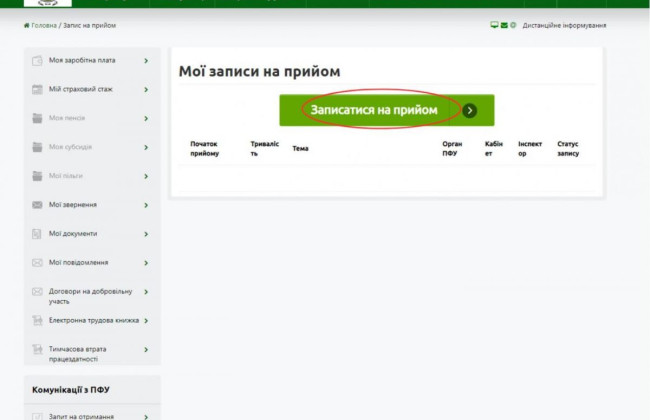
Task: Click the monitor icon near Дистанційне інформування
Action: pyautogui.click(x=494, y=25)
